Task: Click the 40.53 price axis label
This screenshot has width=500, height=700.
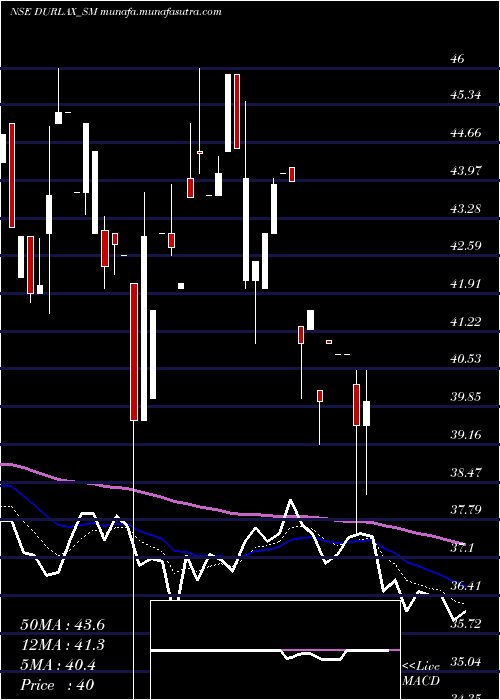Action: [466, 359]
